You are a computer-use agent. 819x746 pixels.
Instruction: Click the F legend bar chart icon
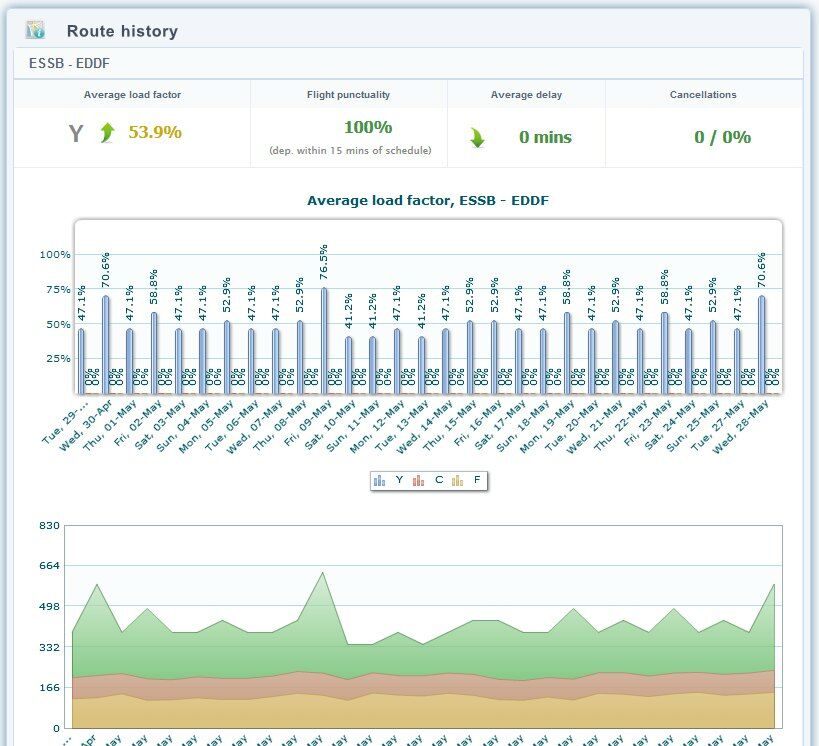pos(457,481)
